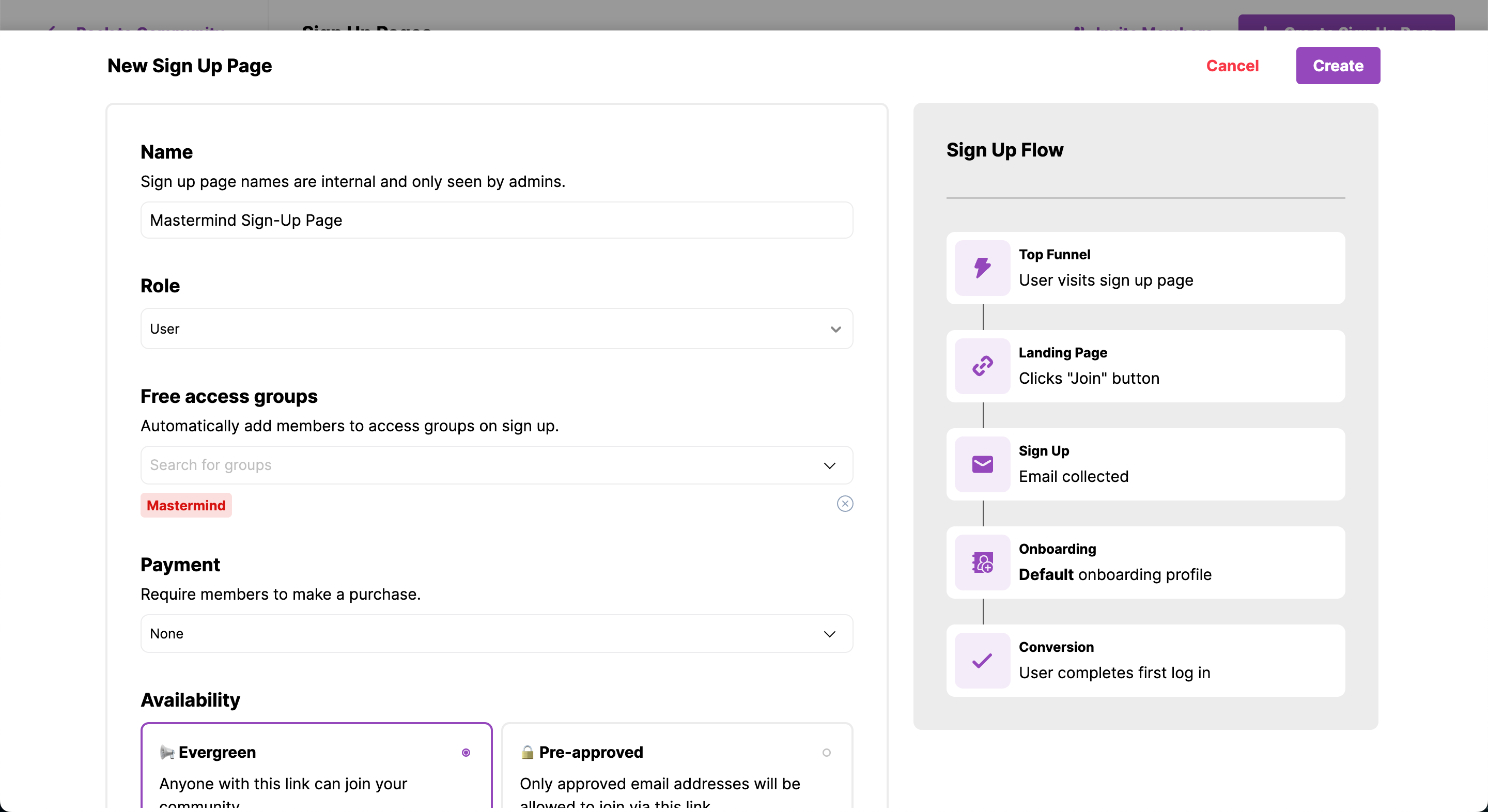Open the Payment dropdown set to None
Image resolution: width=1488 pixels, height=812 pixels.
(x=496, y=634)
